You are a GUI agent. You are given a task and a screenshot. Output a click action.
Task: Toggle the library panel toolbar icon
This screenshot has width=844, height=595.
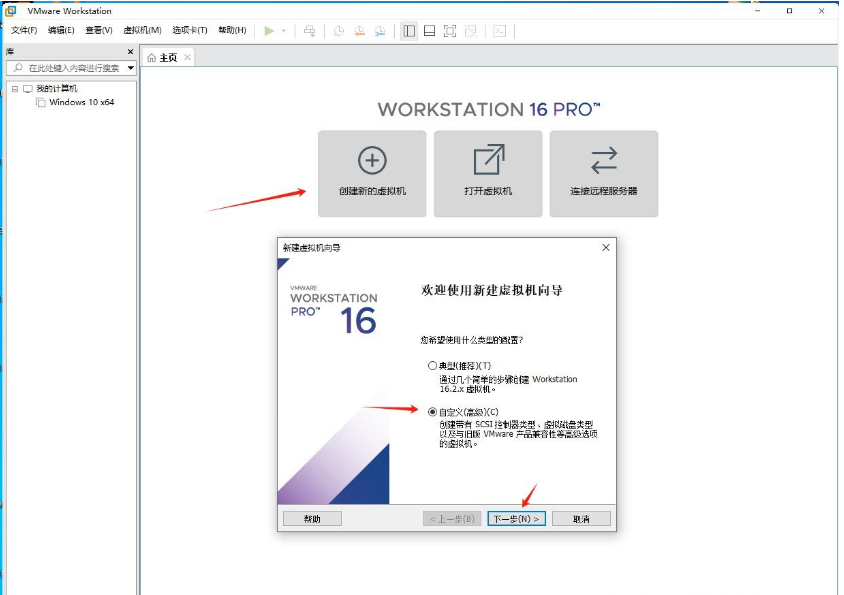tap(409, 29)
